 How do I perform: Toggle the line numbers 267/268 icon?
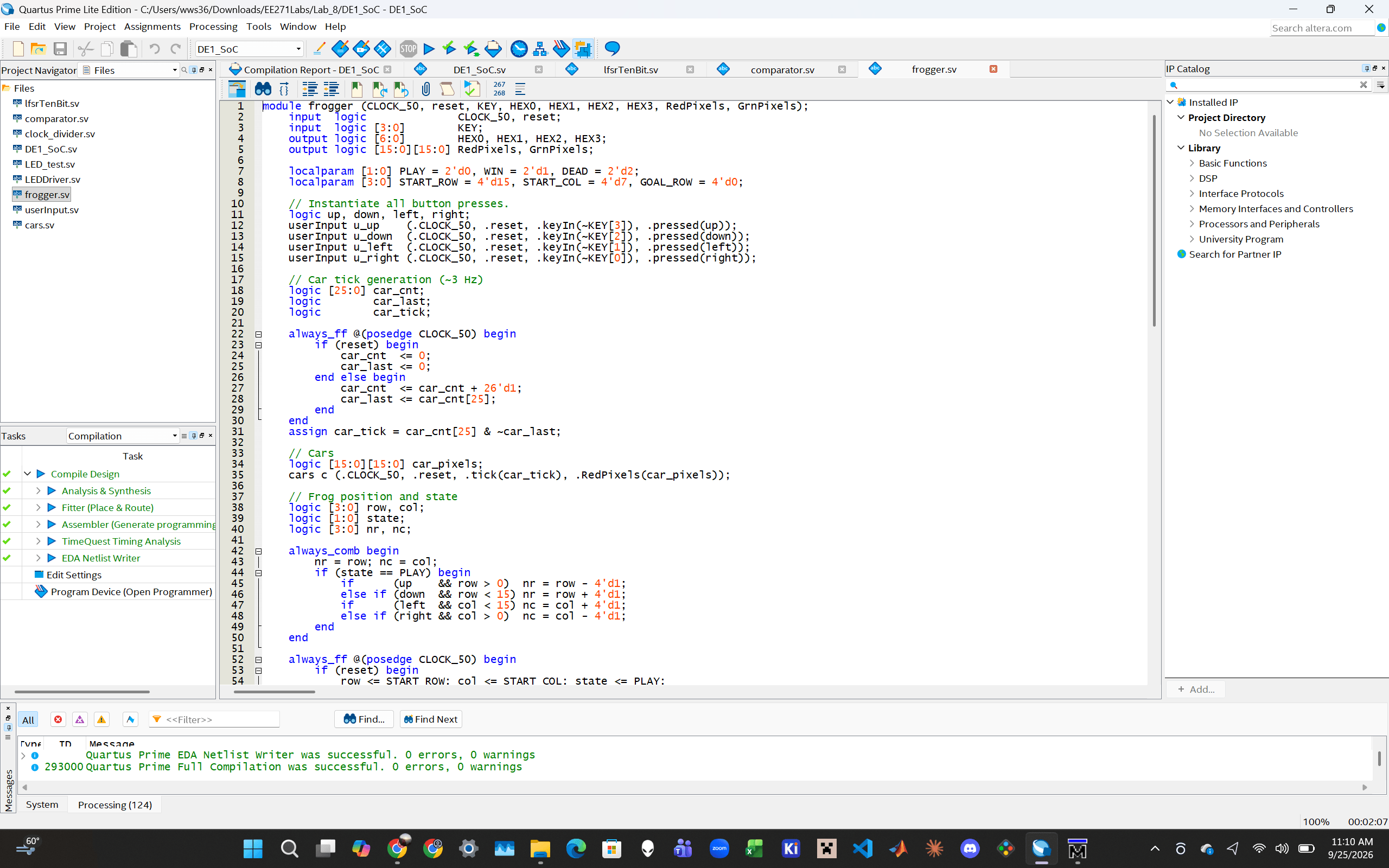point(499,89)
